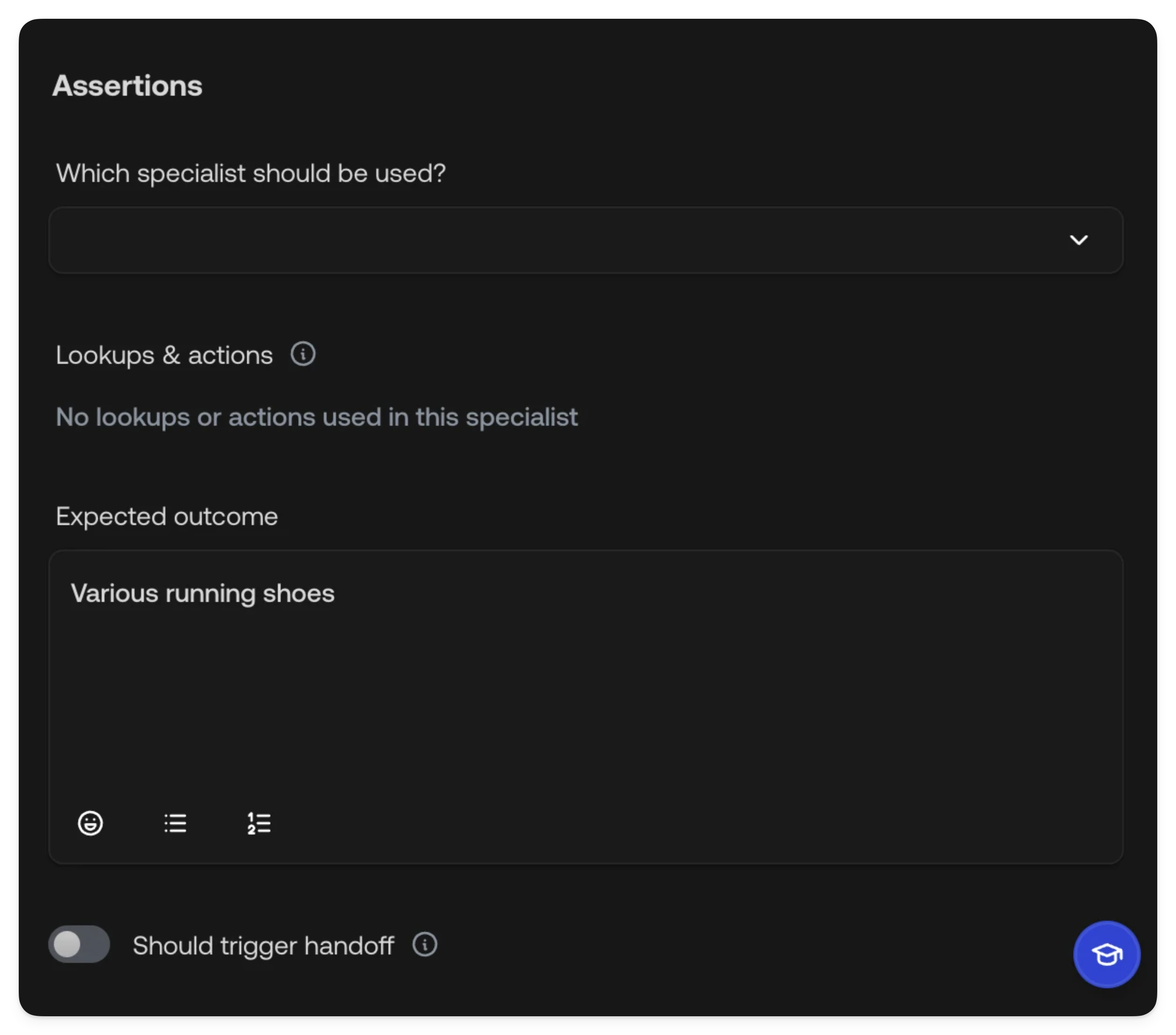View the Should trigger handoff info tooltip
Screen dimensions: 1176x1035
(424, 945)
